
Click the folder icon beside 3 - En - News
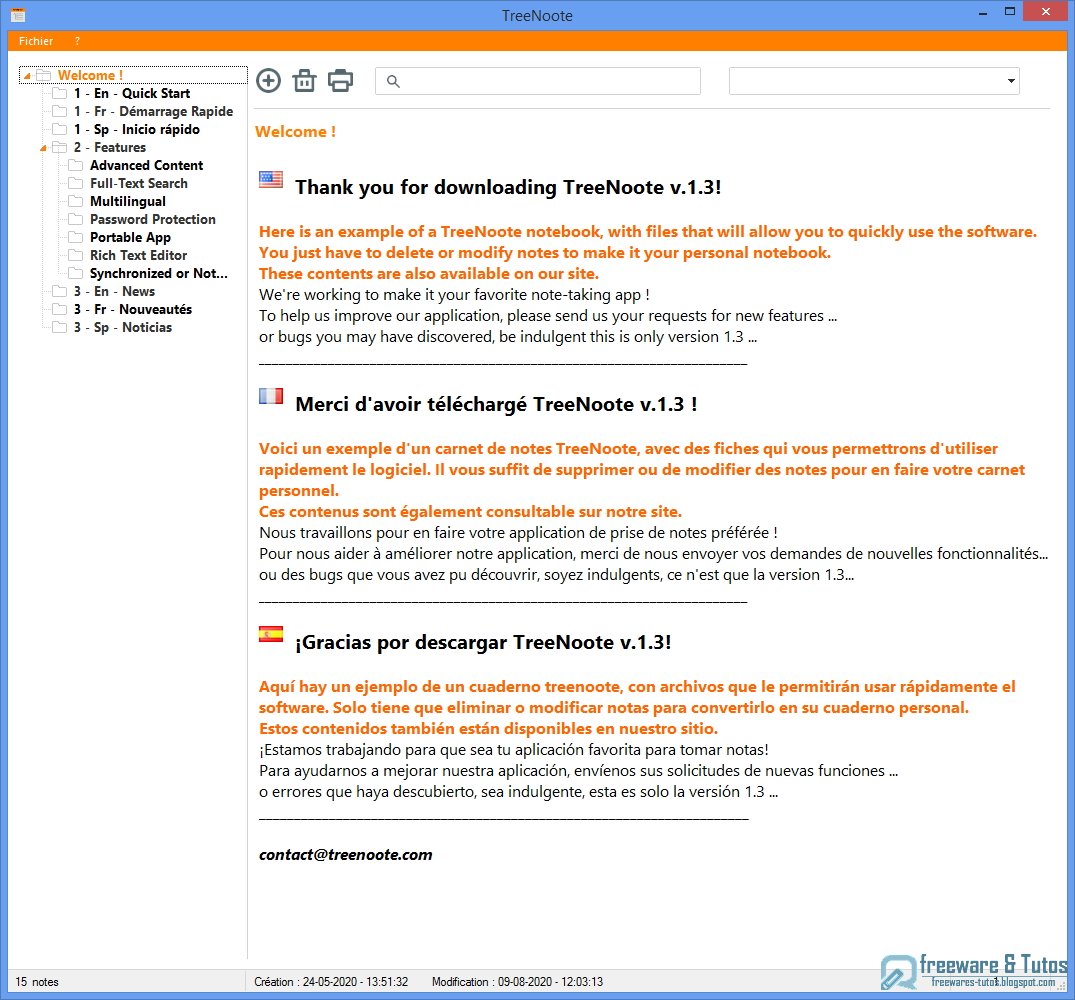coord(60,291)
